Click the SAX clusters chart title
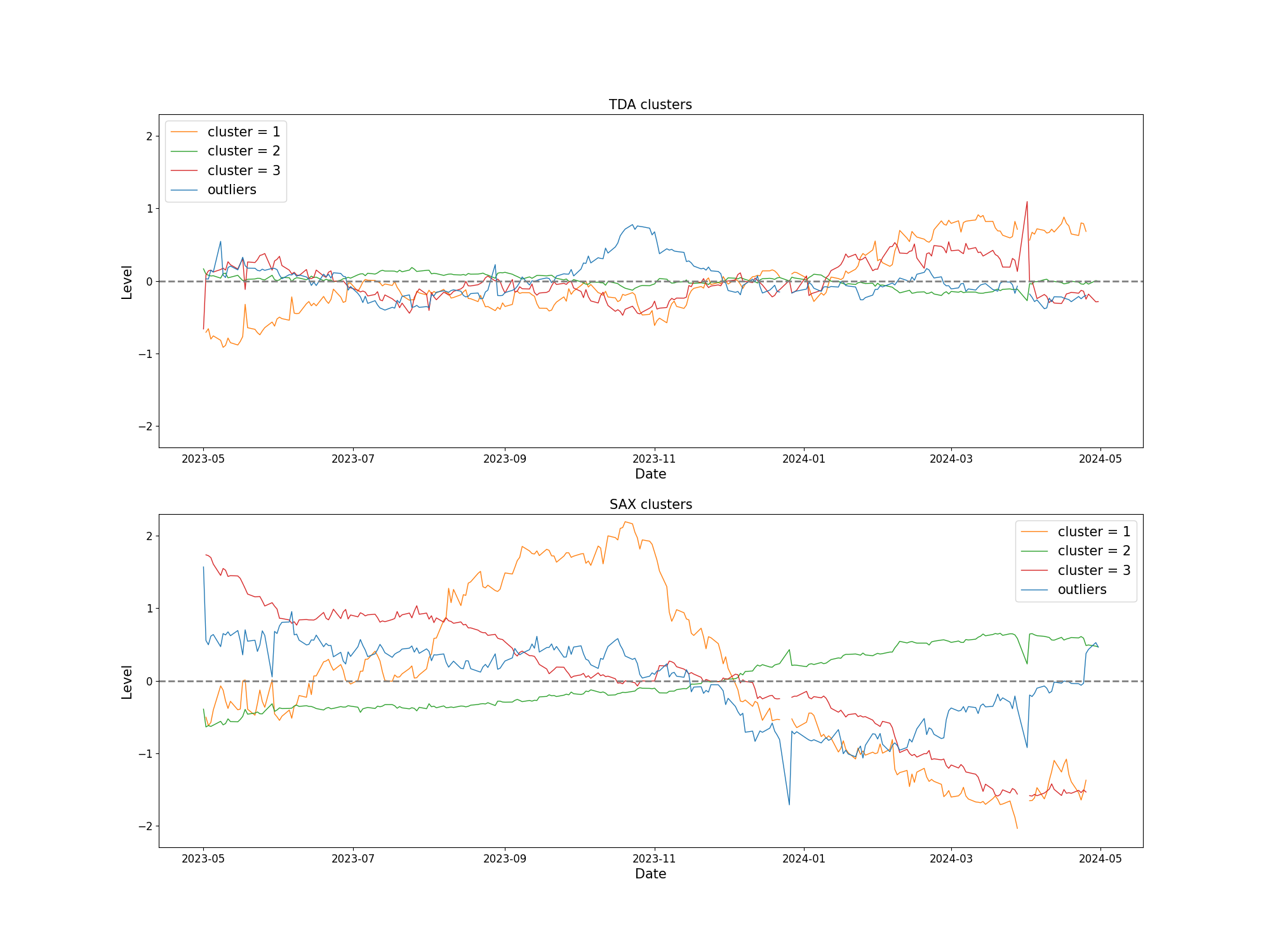Screen dimensions: 1270x952 pos(650,505)
